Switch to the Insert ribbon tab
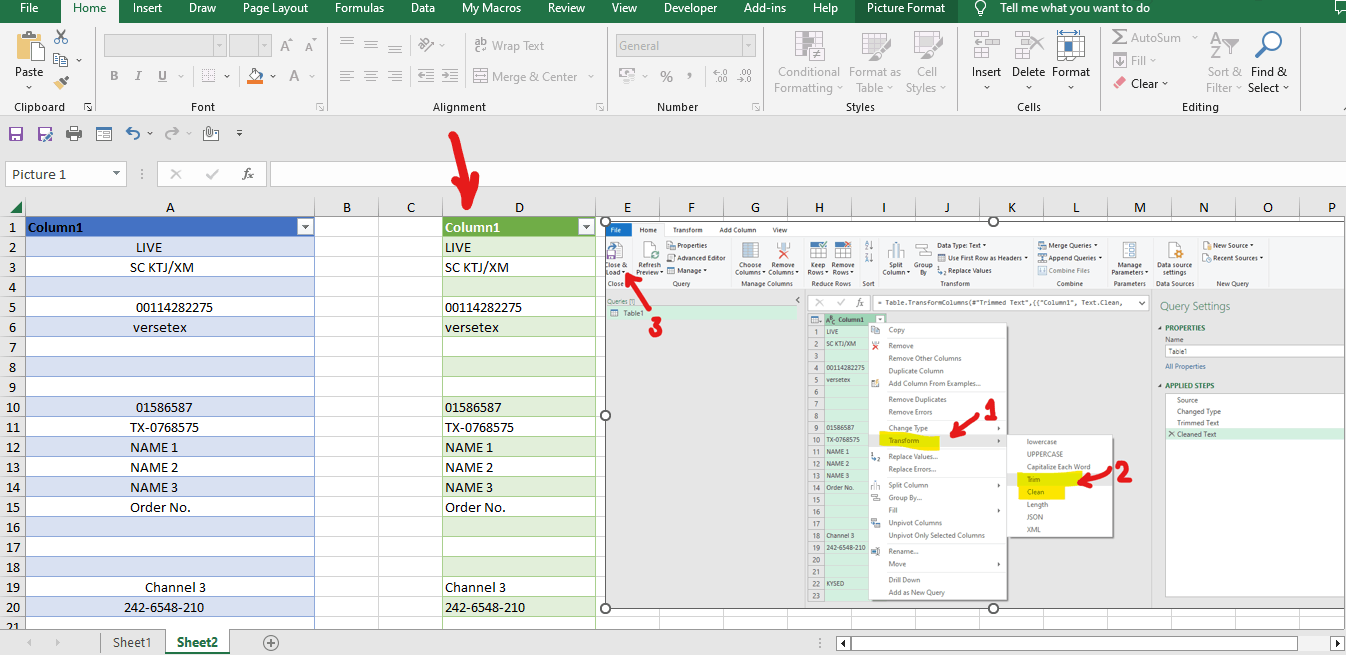 [148, 8]
